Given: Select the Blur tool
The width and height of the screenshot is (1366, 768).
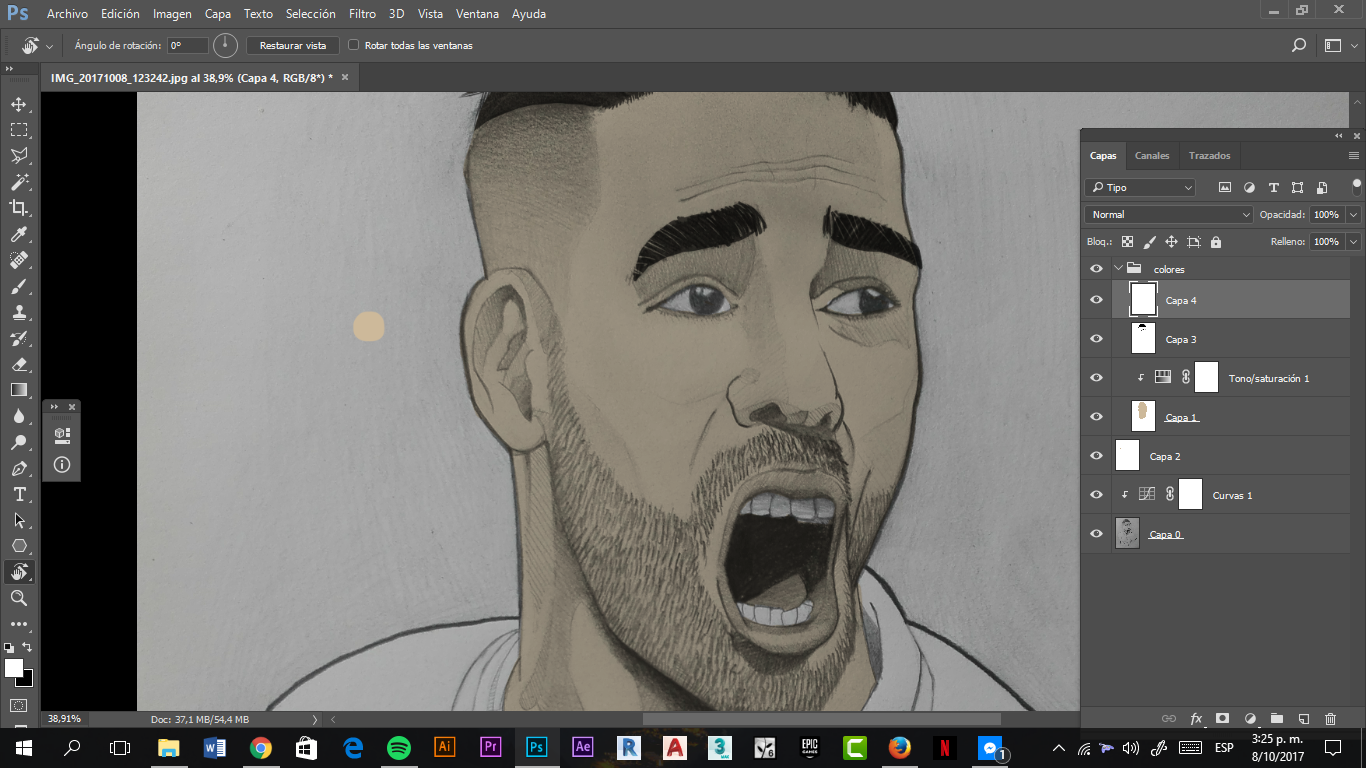Looking at the screenshot, I should (19, 416).
